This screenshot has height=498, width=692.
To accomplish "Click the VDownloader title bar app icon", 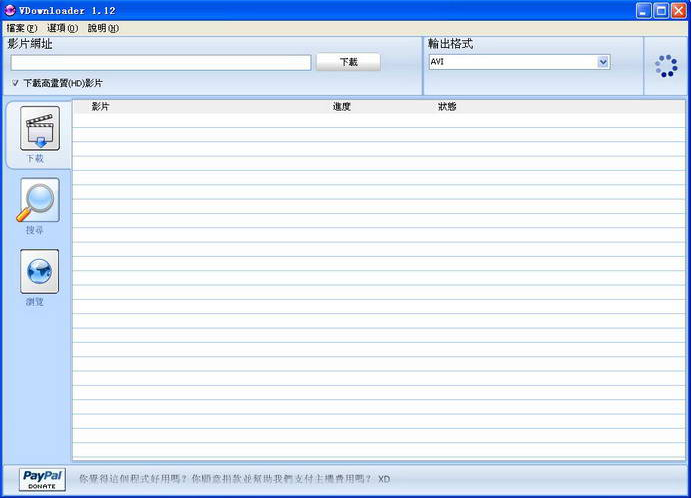I will 10,10.
